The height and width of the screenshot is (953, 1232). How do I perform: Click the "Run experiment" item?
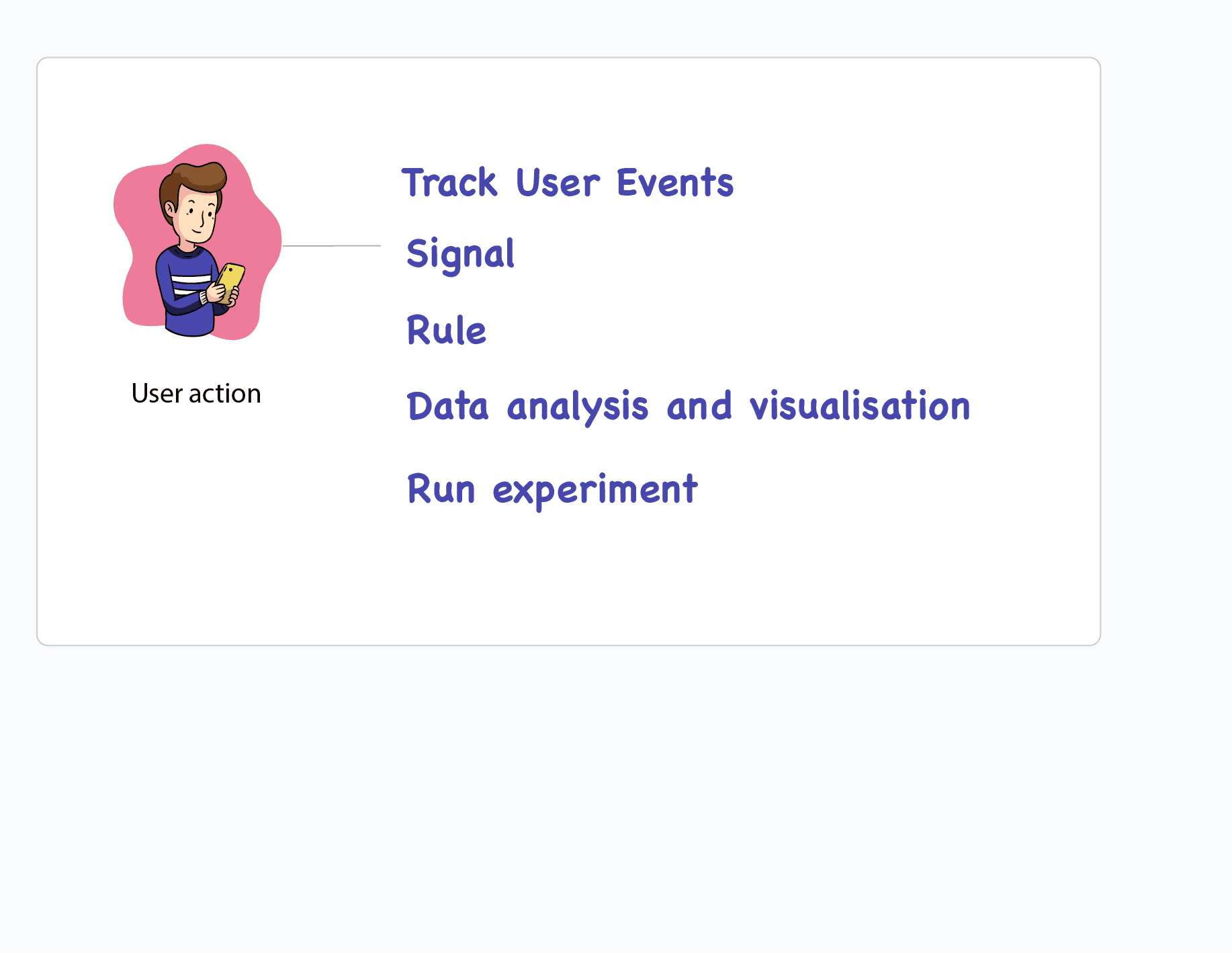click(x=552, y=489)
